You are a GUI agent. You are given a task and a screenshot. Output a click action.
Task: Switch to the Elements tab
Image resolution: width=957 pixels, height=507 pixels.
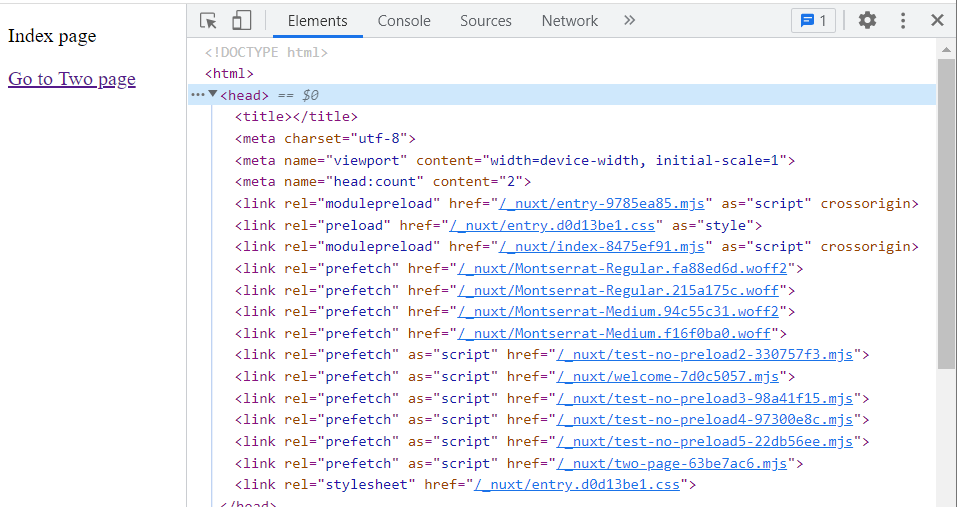click(317, 21)
